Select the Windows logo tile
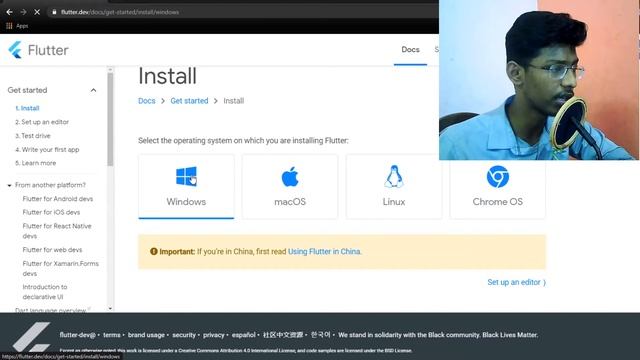Image resolution: width=640 pixels, height=360 pixels. tap(186, 187)
